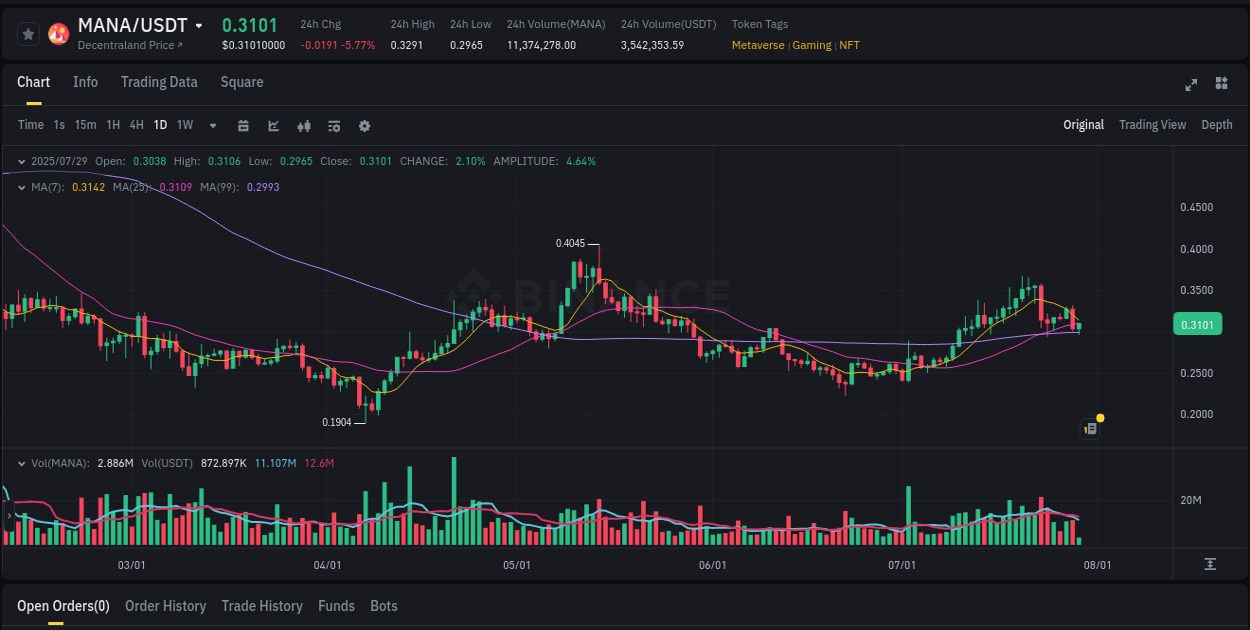
Task: Select the date range calendar icon
Action: (243, 126)
